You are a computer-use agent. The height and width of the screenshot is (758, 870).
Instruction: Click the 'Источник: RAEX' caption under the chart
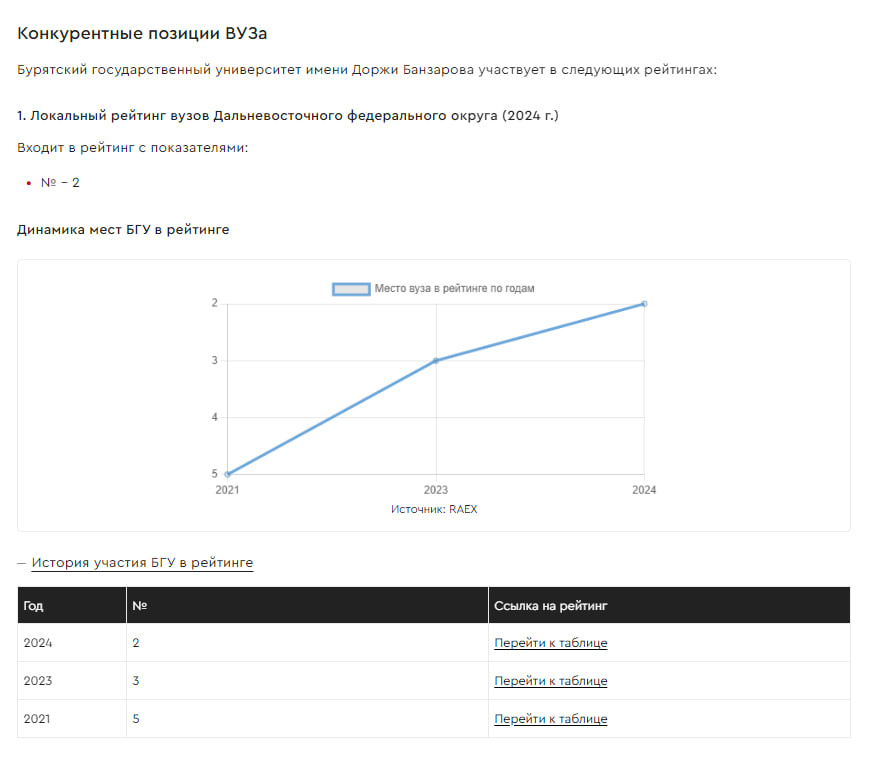pos(435,509)
